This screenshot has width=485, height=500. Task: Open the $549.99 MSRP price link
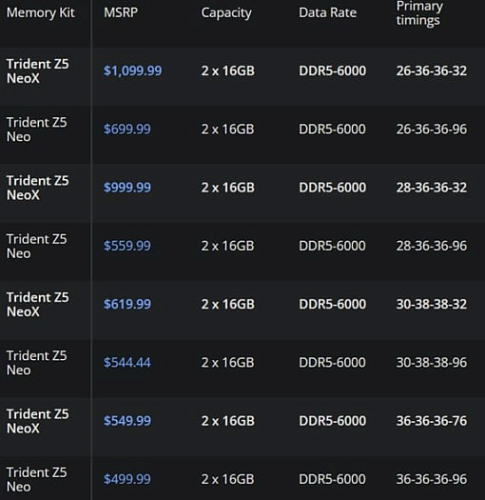point(127,421)
